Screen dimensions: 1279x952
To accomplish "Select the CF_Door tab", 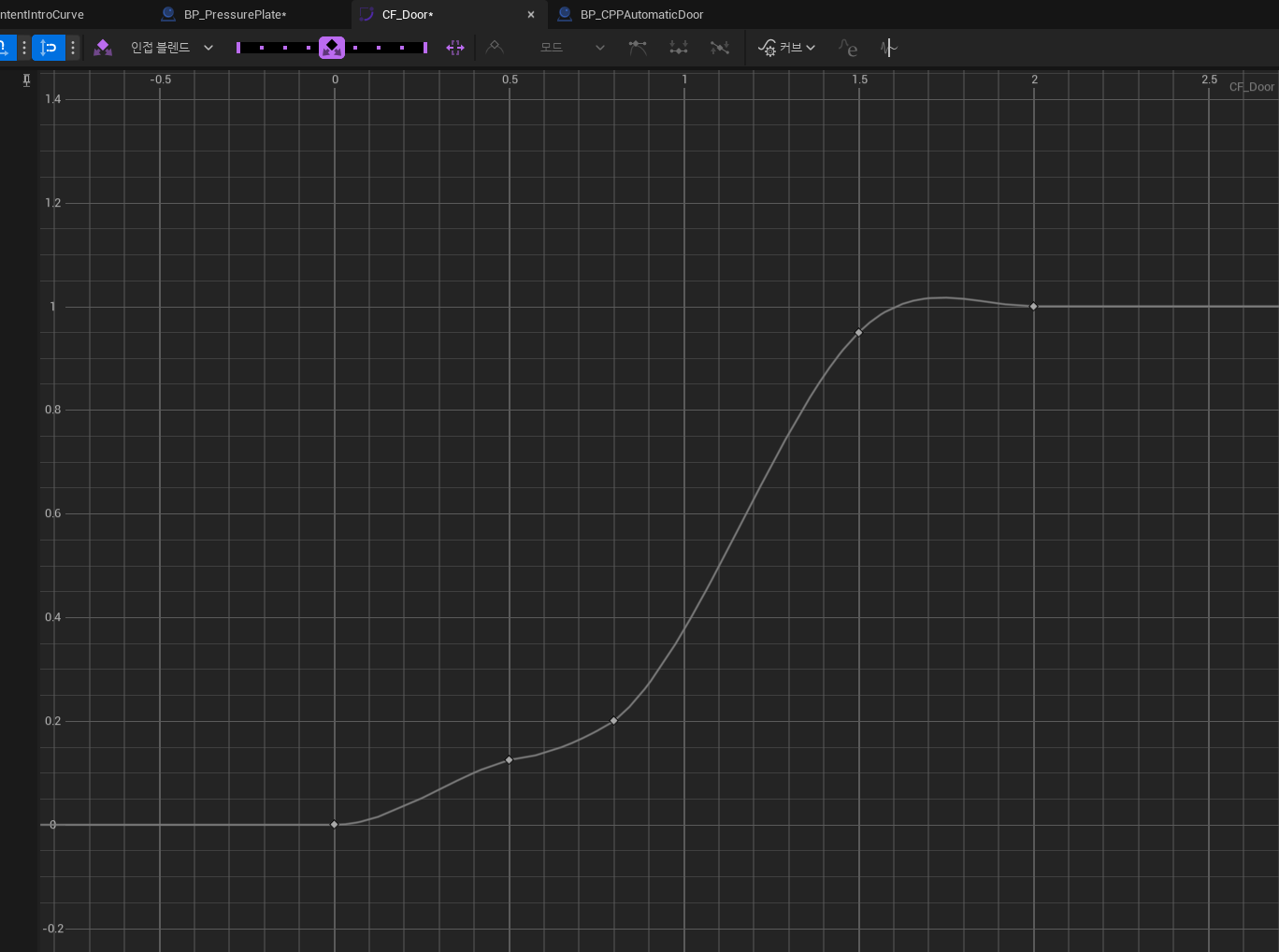I will (408, 14).
